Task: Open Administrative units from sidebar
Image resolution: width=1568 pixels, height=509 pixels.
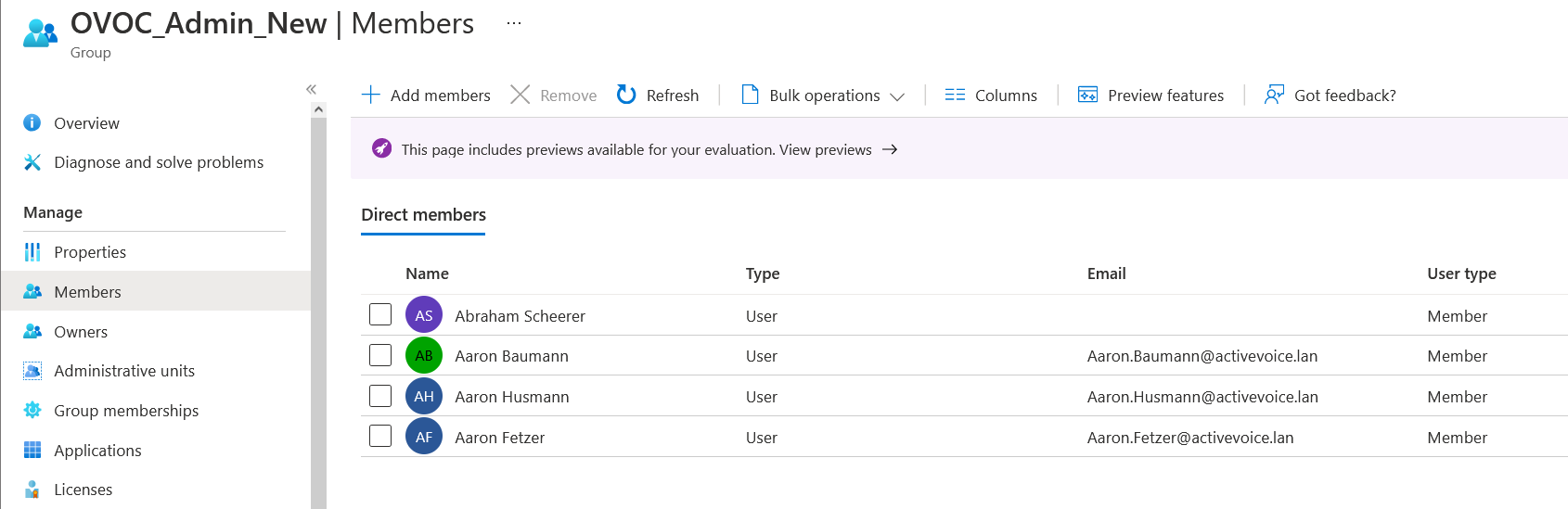Action: tap(123, 371)
